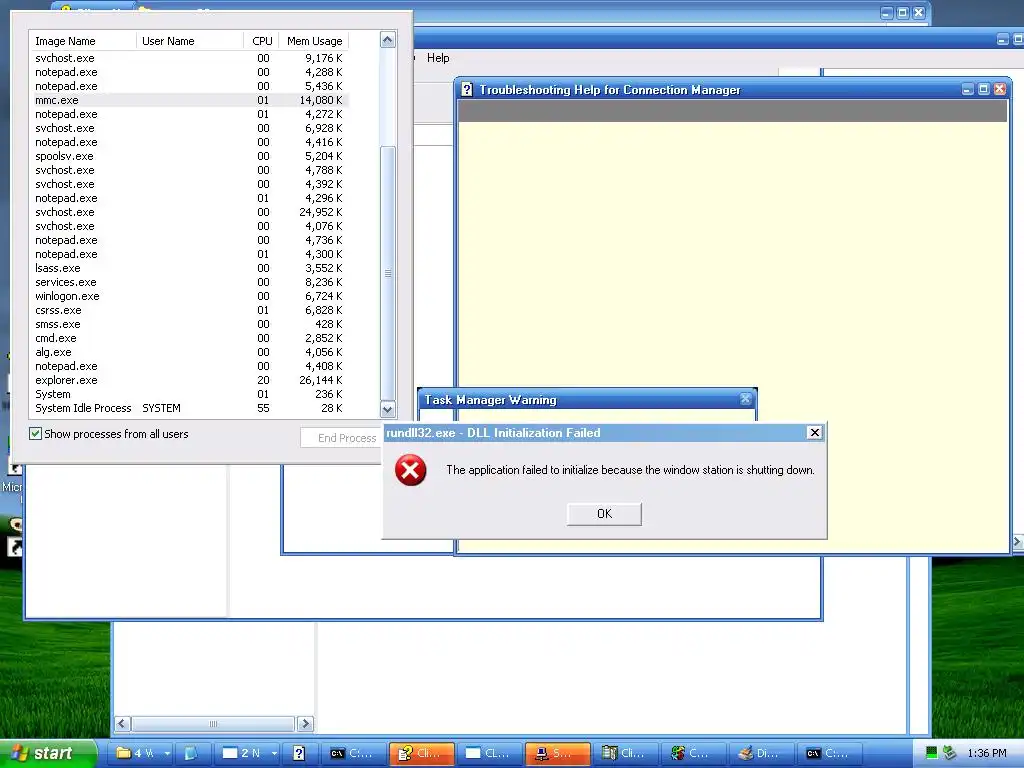Expand the 4 W taskbar group dropdown arrow
1024x768 pixels.
pyautogui.click(x=167, y=753)
